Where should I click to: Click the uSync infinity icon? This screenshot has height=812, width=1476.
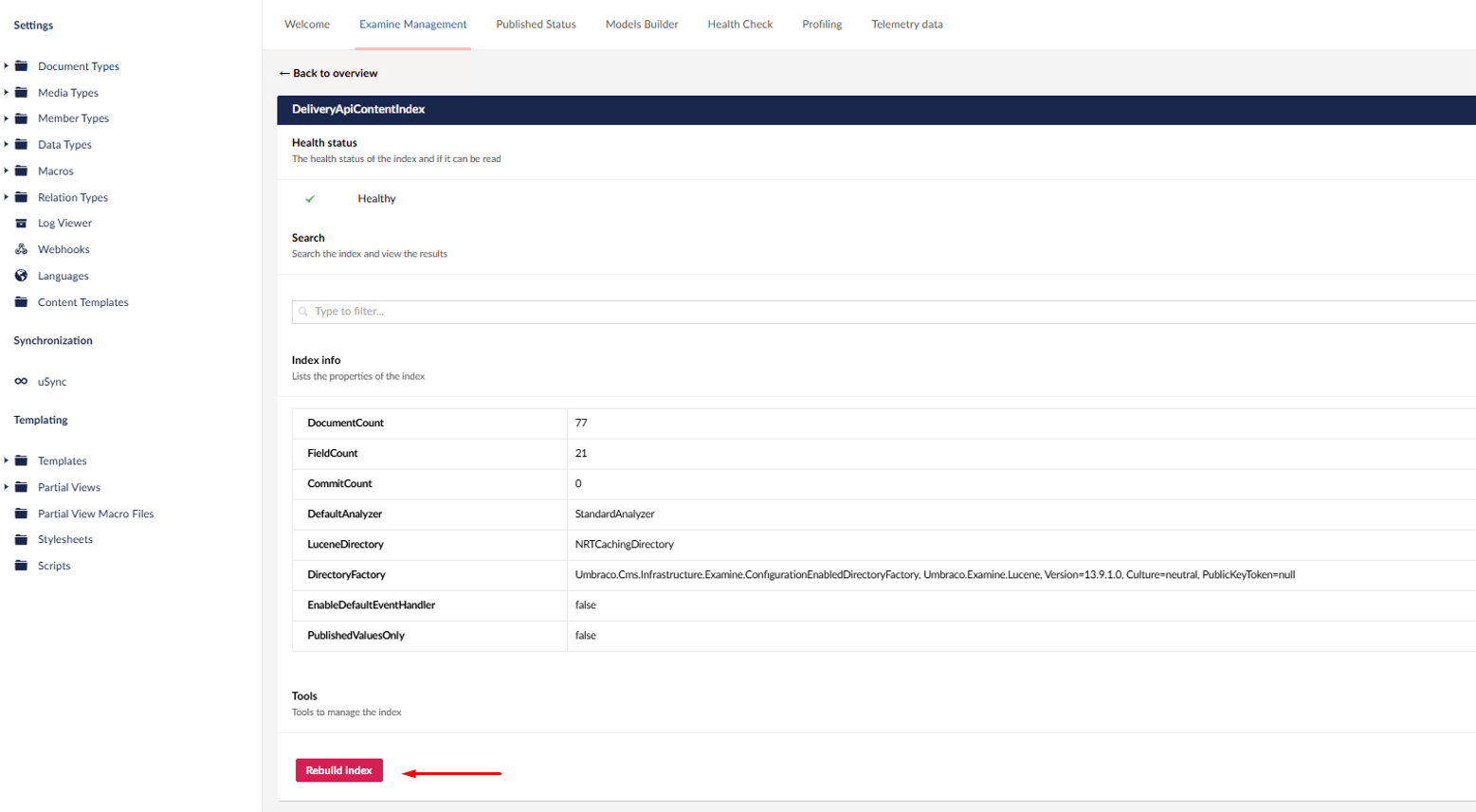pos(21,382)
